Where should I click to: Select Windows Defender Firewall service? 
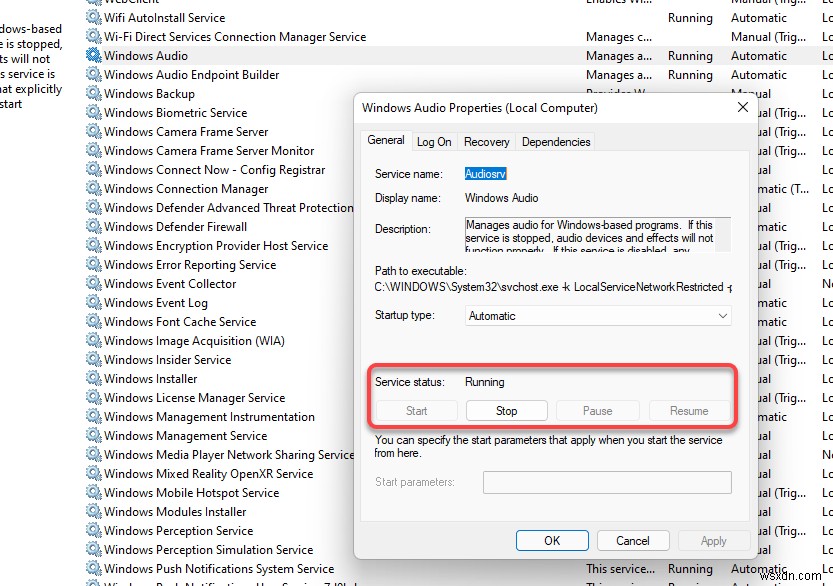[175, 226]
